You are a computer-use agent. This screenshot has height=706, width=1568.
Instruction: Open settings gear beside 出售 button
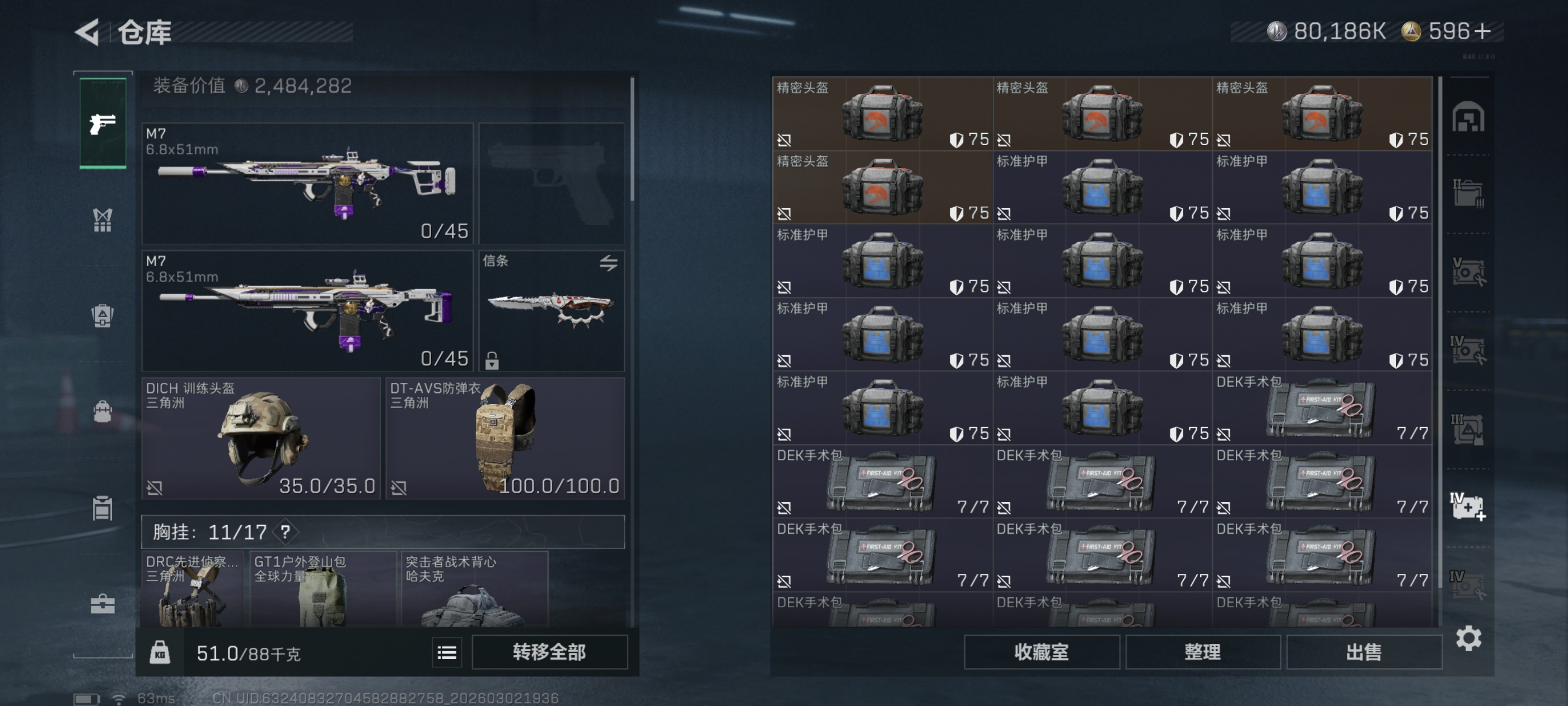point(1468,638)
